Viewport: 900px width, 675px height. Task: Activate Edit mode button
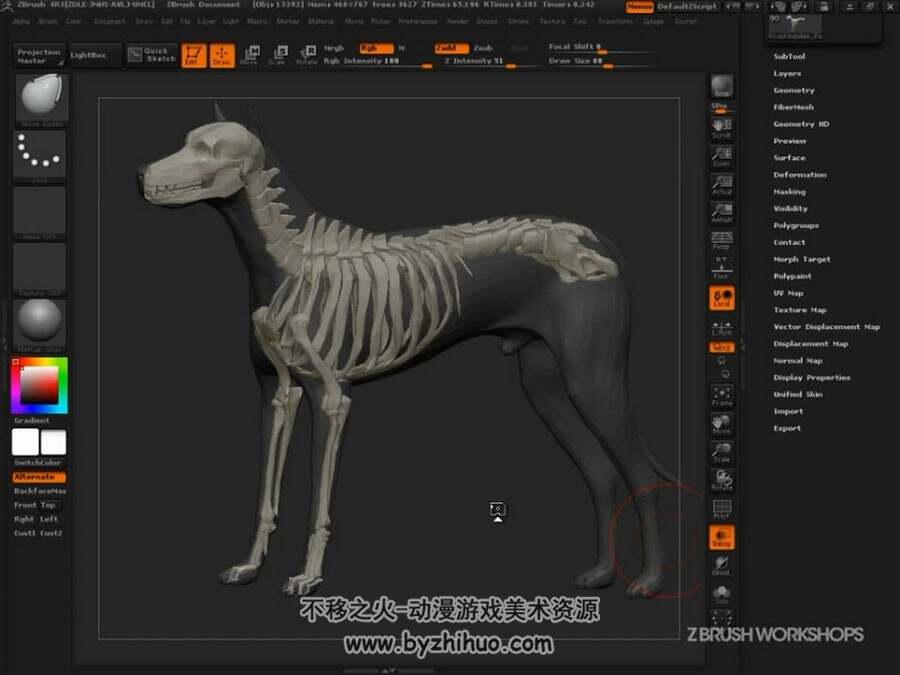coord(193,56)
